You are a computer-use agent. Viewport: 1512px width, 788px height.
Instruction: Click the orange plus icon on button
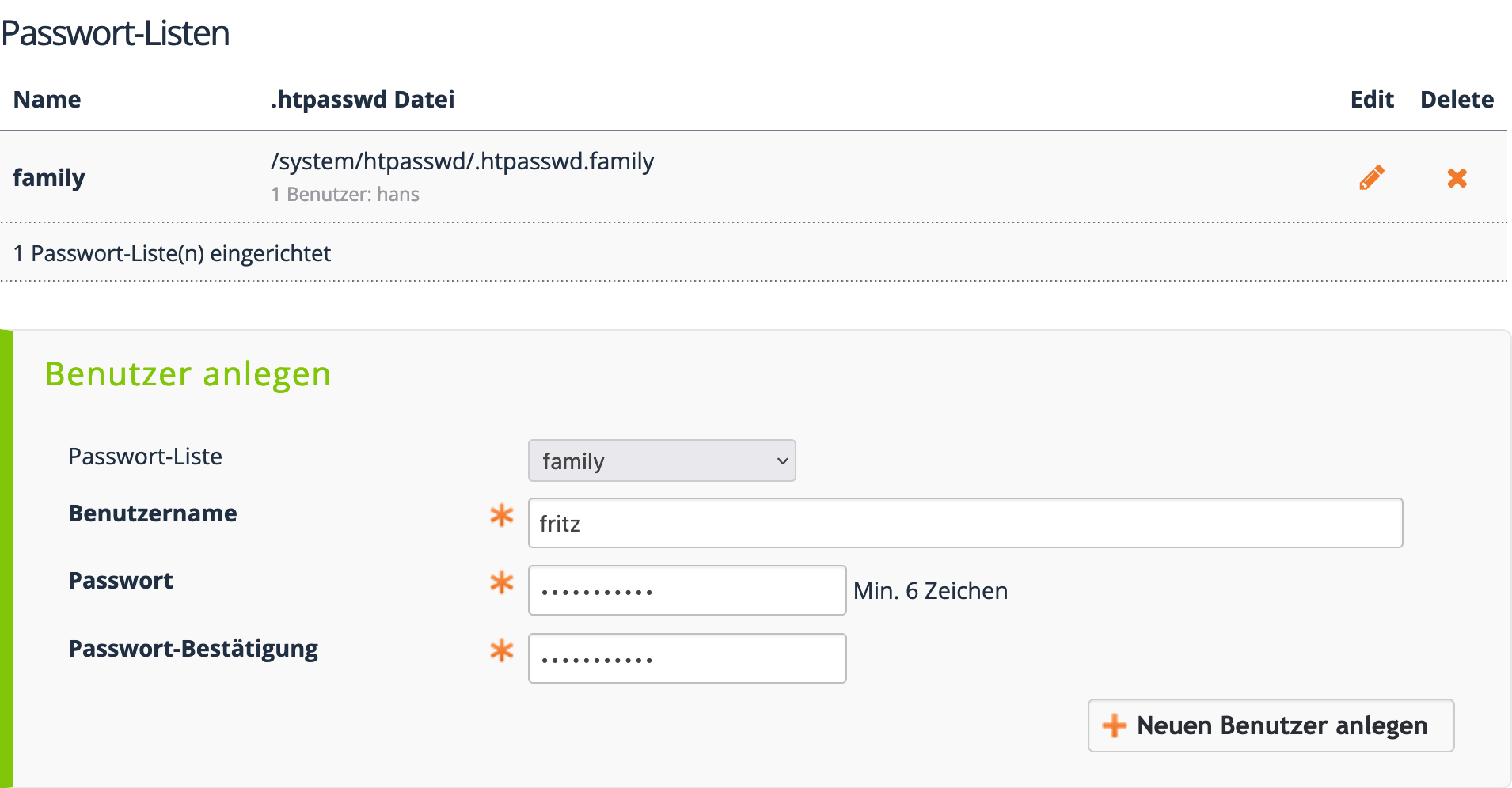(1114, 725)
